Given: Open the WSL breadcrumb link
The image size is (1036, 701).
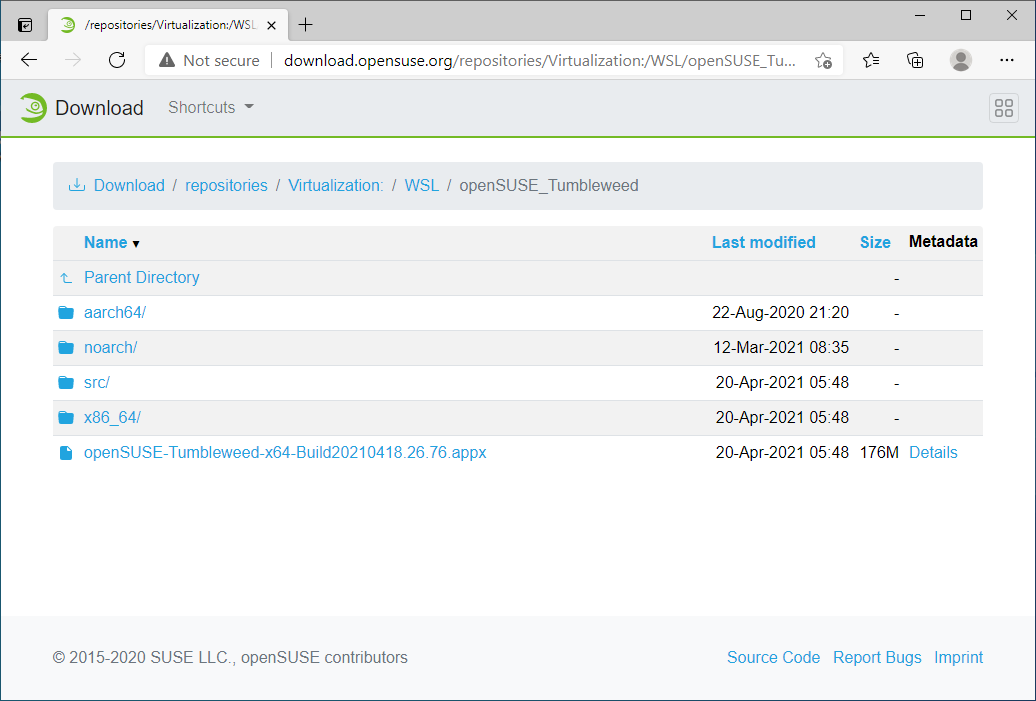Looking at the screenshot, I should [x=422, y=186].
